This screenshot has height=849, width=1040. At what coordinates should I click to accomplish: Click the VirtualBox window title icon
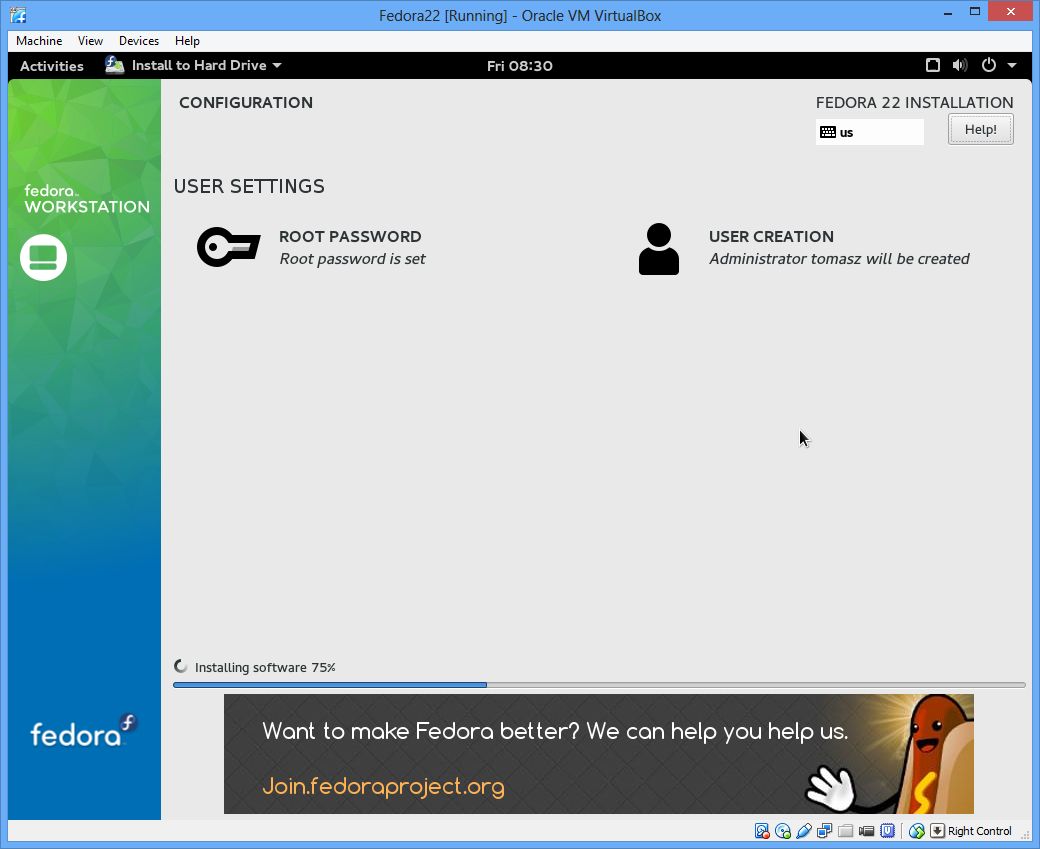(x=19, y=15)
